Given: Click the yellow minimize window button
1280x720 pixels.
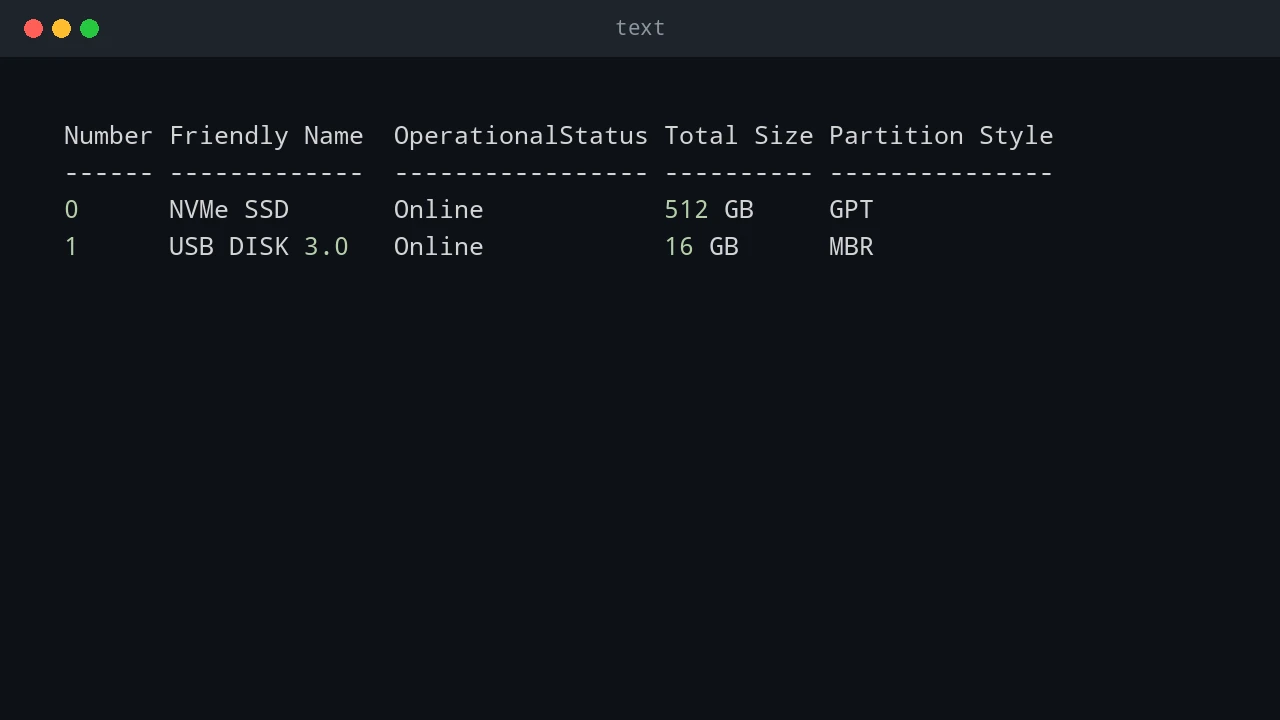Looking at the screenshot, I should [x=61, y=28].
